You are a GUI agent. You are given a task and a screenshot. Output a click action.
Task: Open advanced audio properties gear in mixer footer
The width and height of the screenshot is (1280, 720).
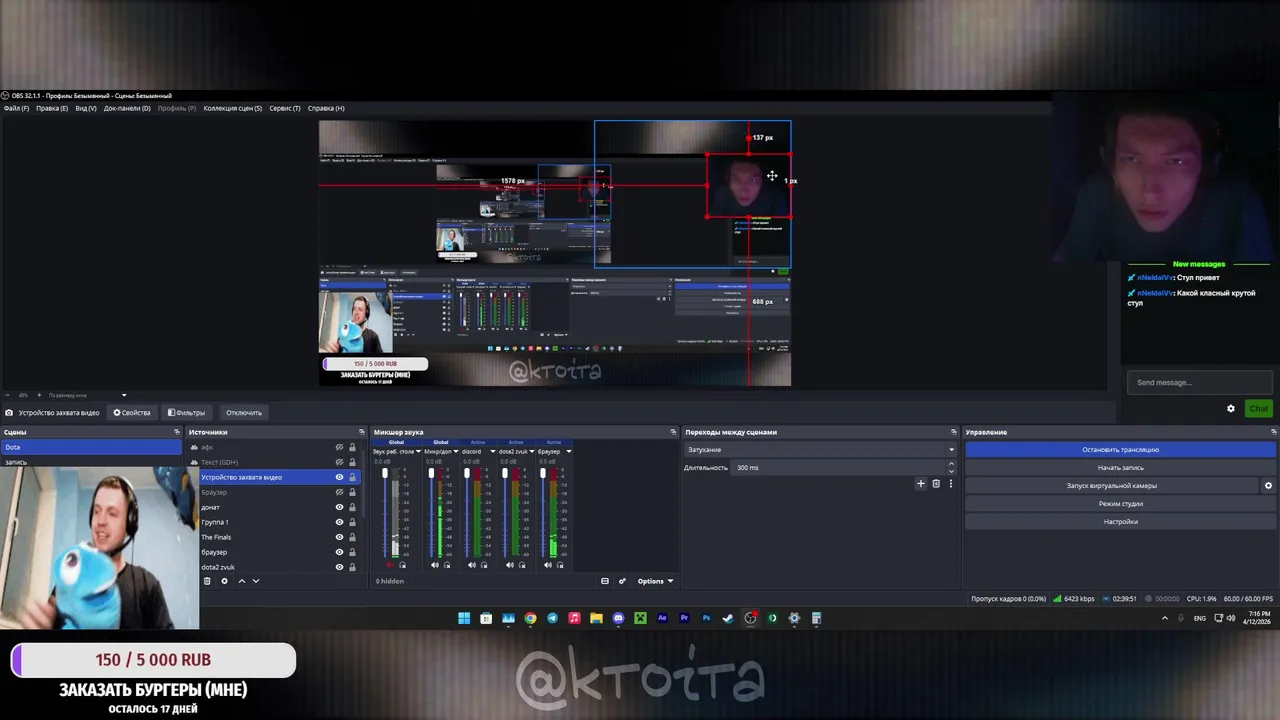click(622, 581)
